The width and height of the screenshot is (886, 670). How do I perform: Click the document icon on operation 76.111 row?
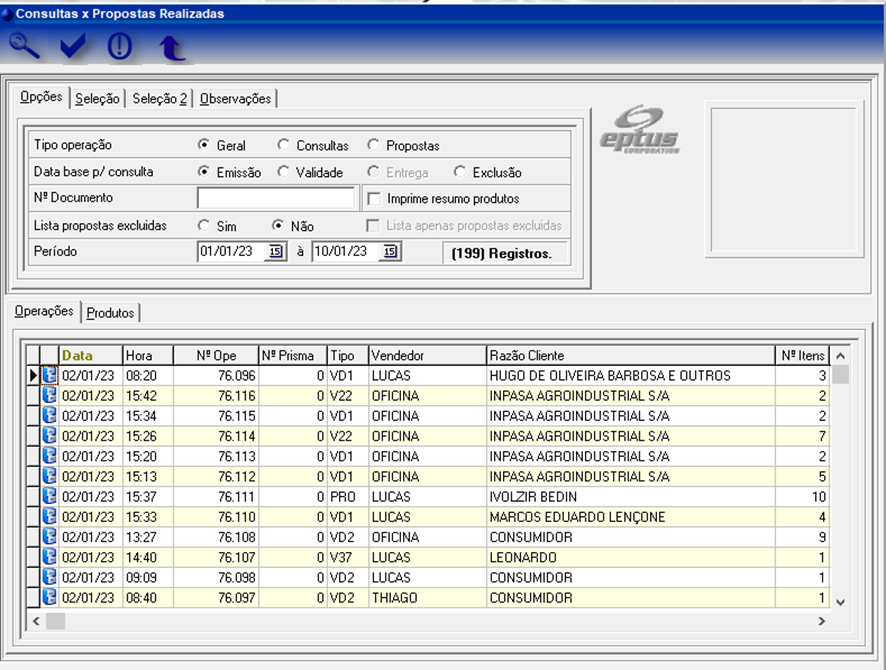(x=49, y=497)
